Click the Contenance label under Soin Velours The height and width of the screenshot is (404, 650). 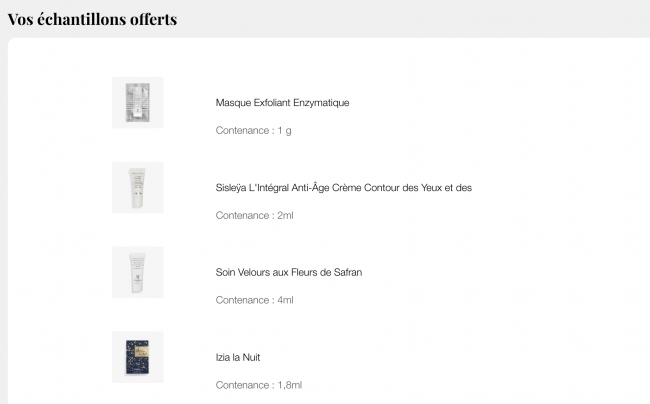(243, 300)
